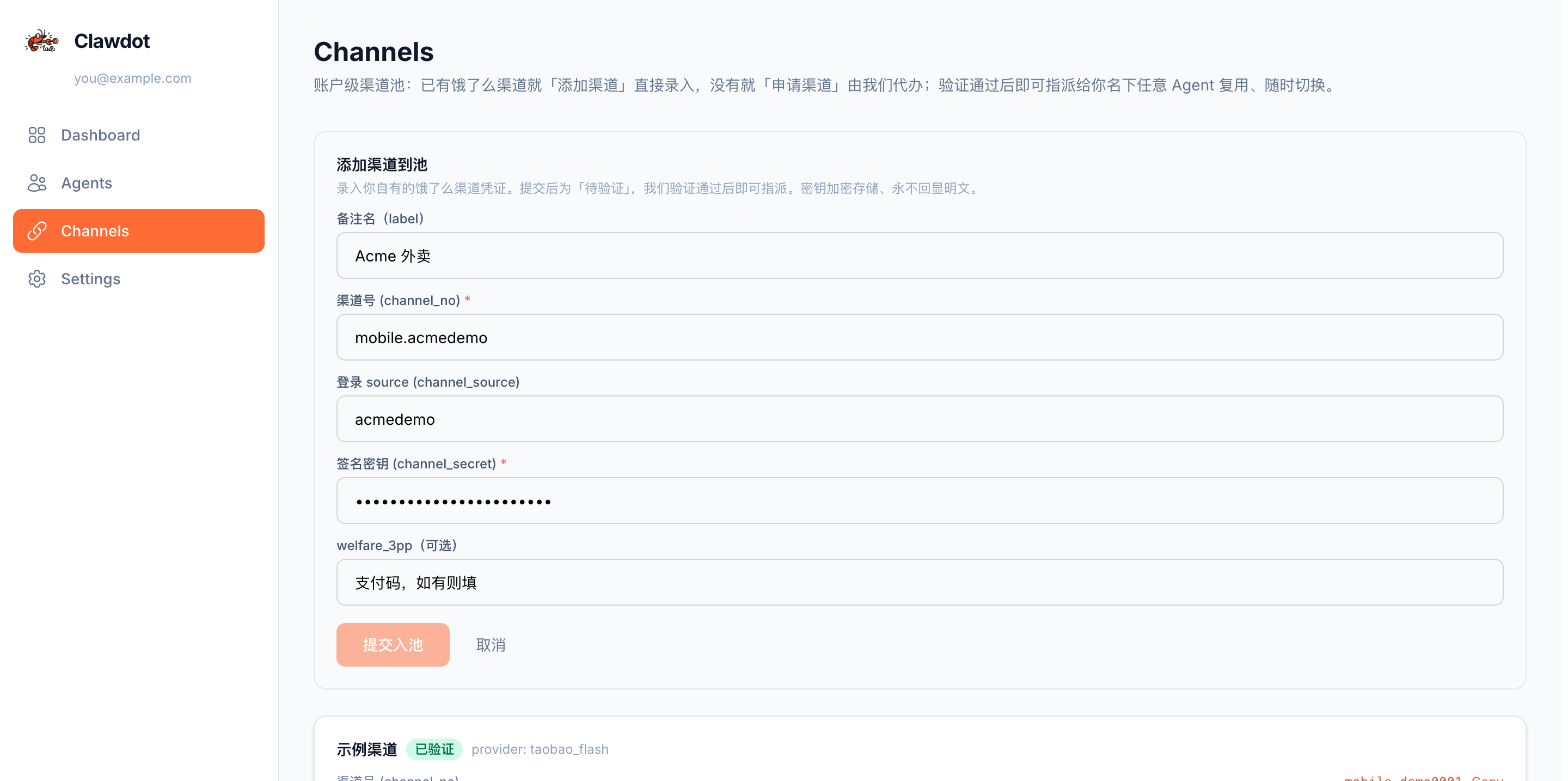1568x781 pixels.
Task: Click the Channels page heading
Action: click(x=373, y=52)
